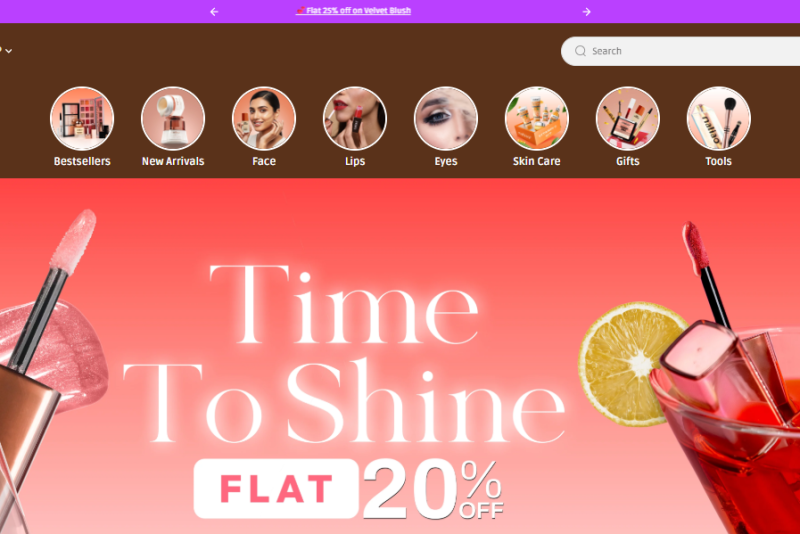The width and height of the screenshot is (800, 534).
Task: Choose the Skin Care category icon
Action: pyautogui.click(x=537, y=118)
